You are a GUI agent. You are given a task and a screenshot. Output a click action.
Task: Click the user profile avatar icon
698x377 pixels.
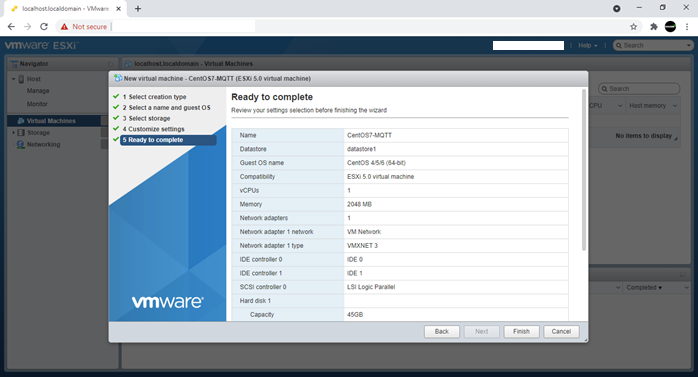click(x=670, y=27)
